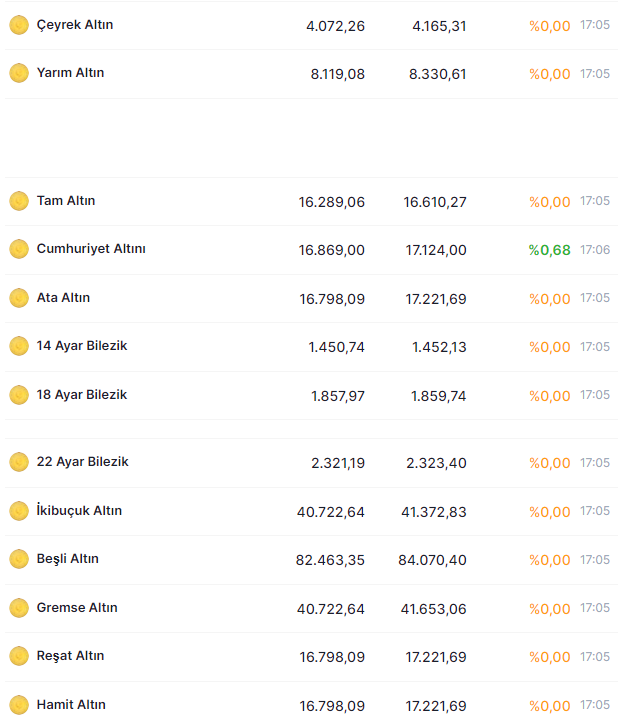Screen dimensions: 618x726
Task: Click the 22 Ayar Bilezik coin icon
Action: (19, 462)
